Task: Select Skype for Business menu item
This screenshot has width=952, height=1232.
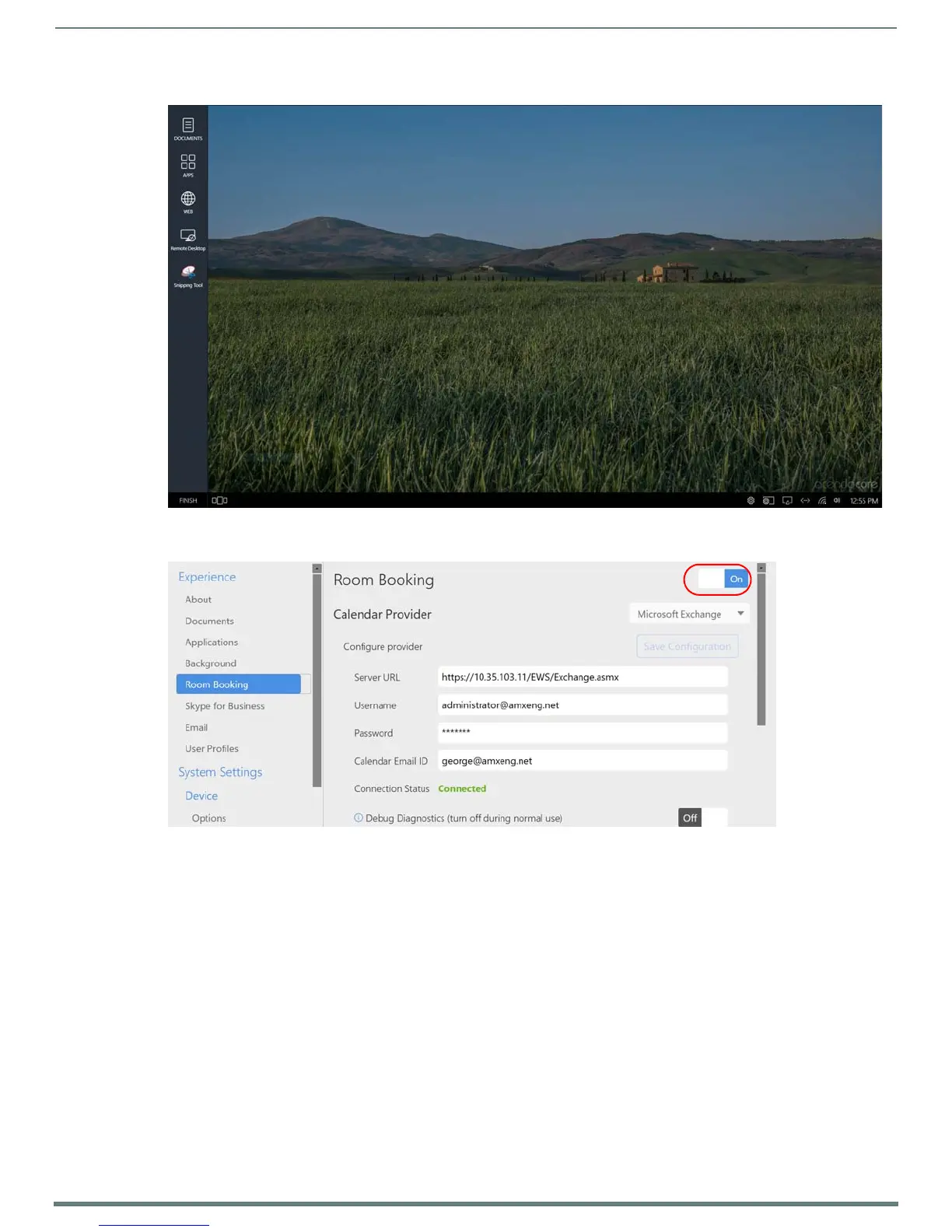Action: [225, 706]
